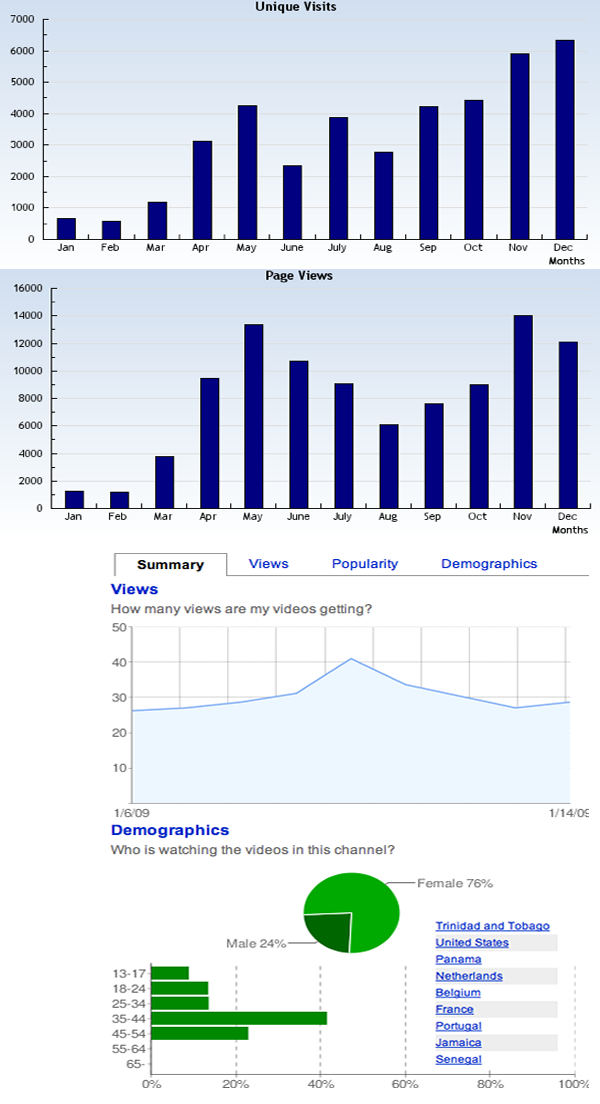Viewport: 600px width, 1104px height.
Task: Open the Belgium country link
Action: click(x=458, y=993)
